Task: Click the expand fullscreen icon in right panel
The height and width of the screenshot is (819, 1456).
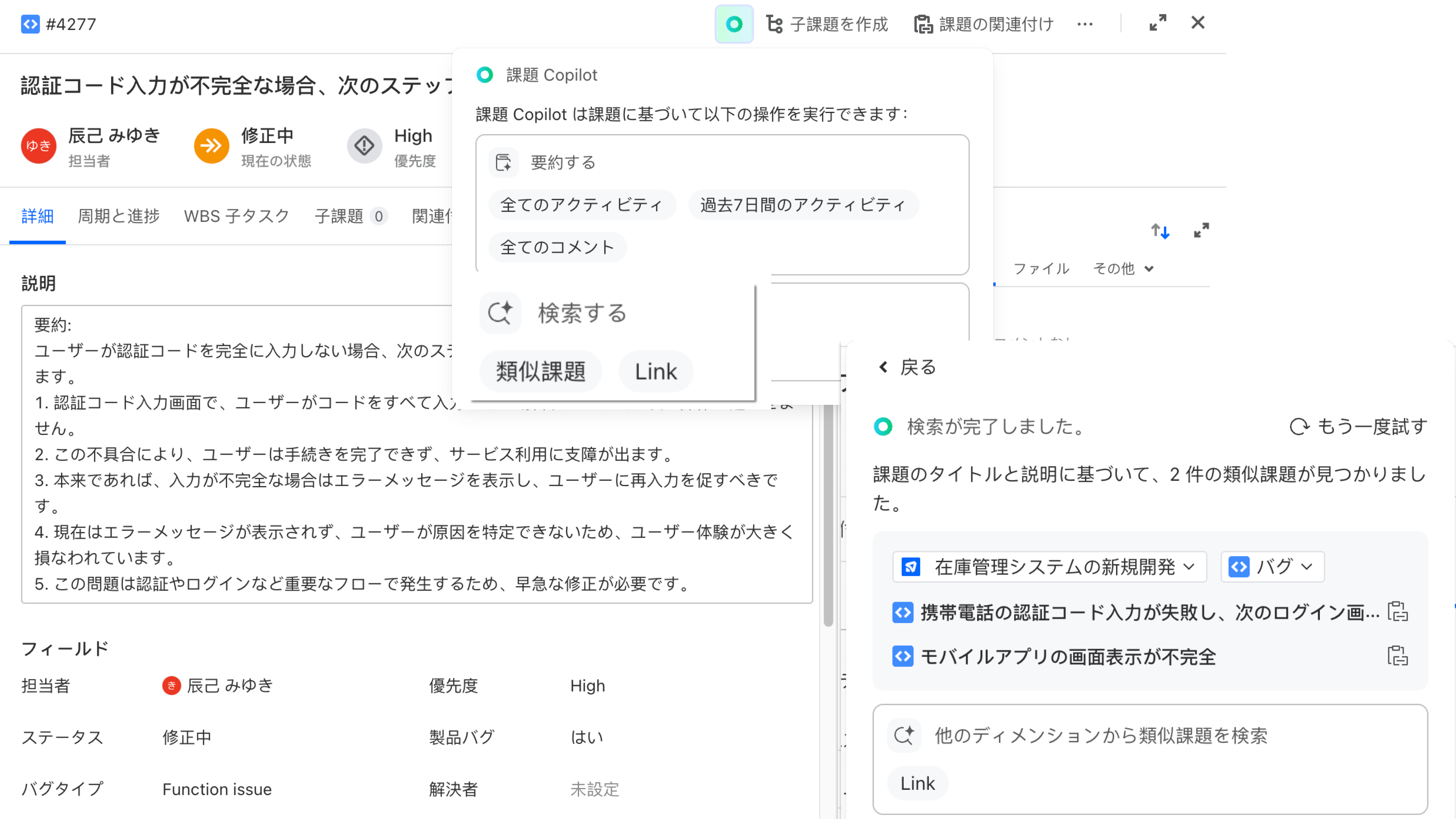Action: pos(1202,231)
